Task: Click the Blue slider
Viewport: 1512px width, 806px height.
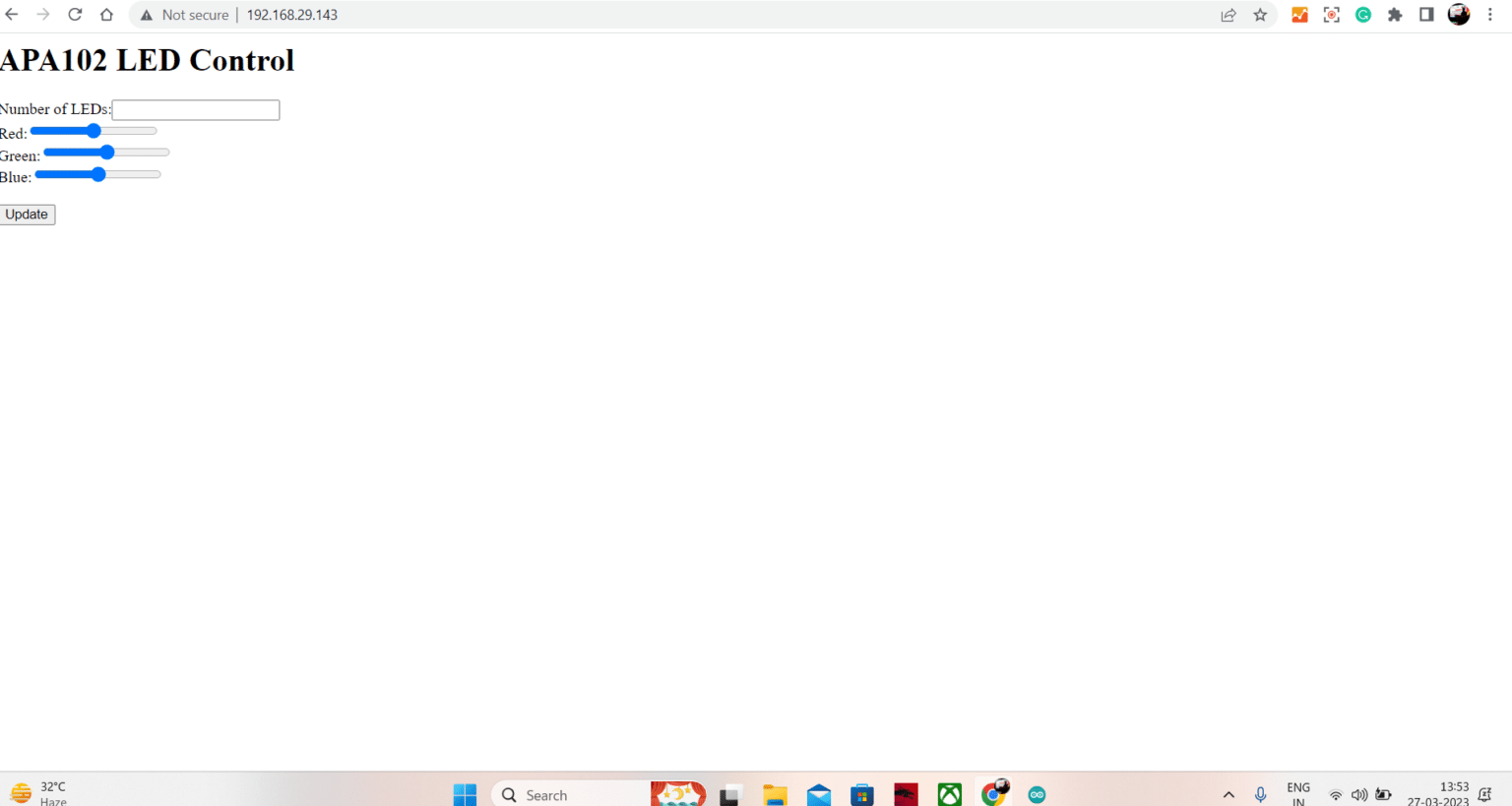Action: click(97, 175)
